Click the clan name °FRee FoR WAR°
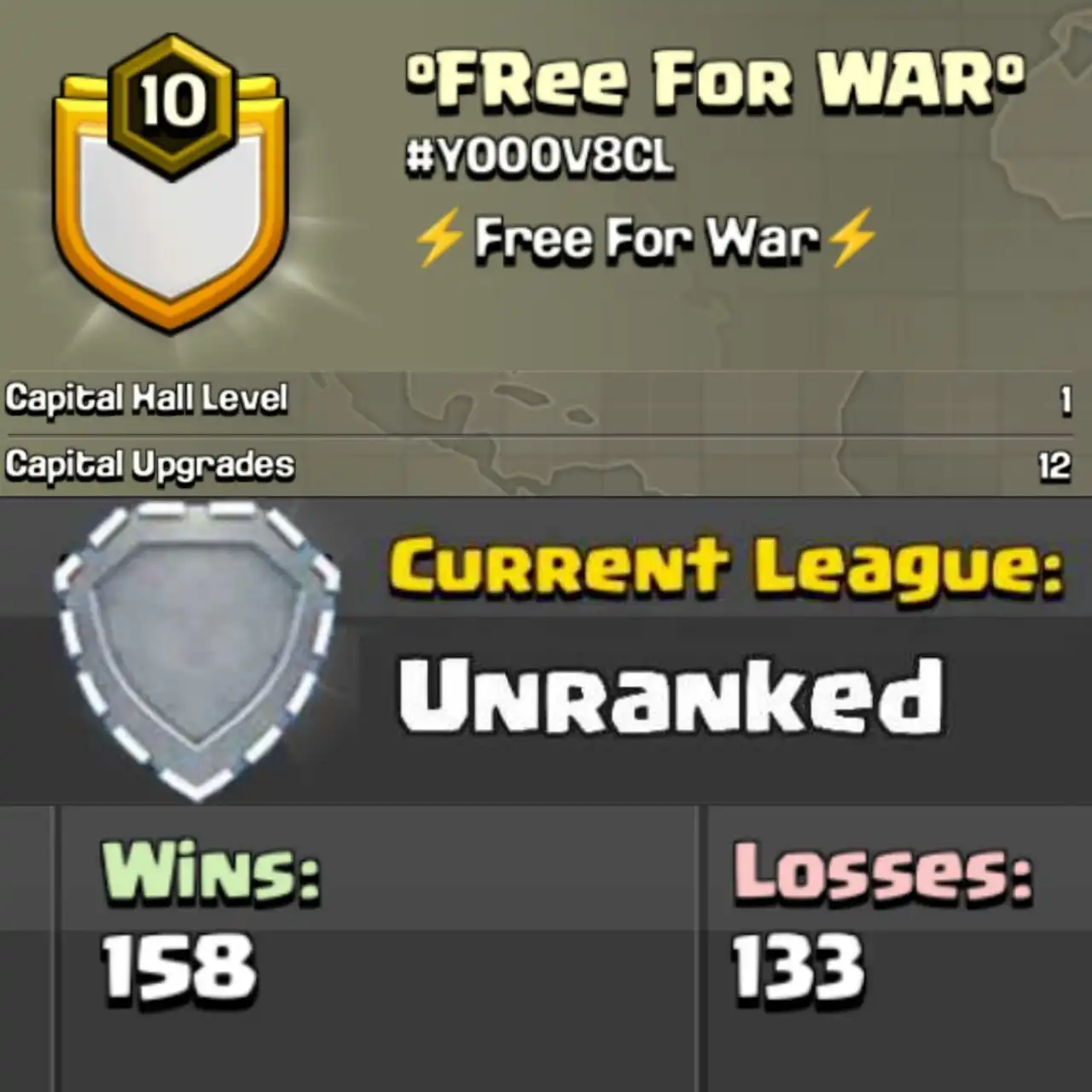The image size is (1092, 1092). 715,79
